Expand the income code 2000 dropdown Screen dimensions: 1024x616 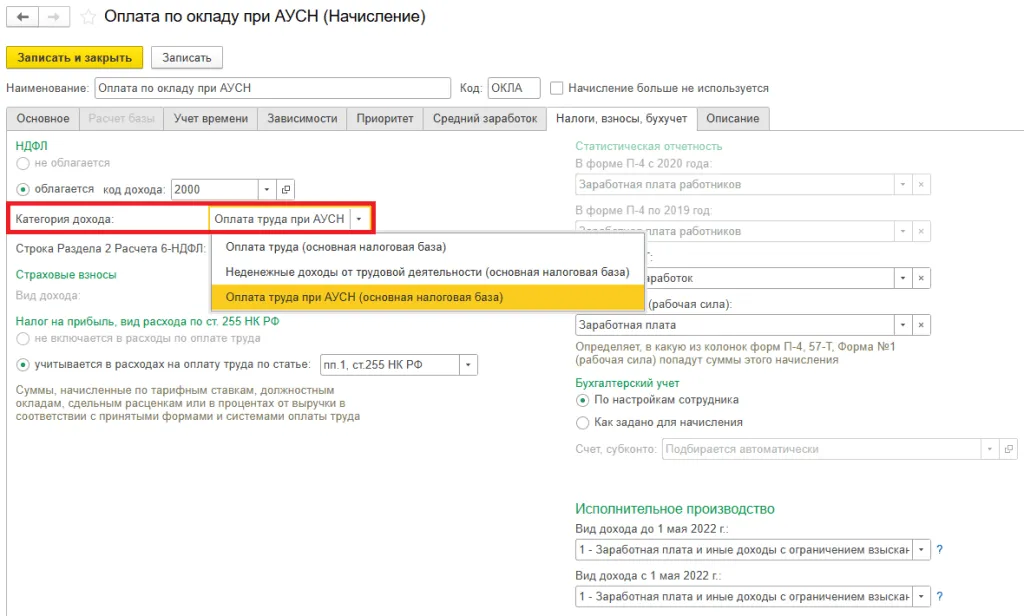point(266,189)
